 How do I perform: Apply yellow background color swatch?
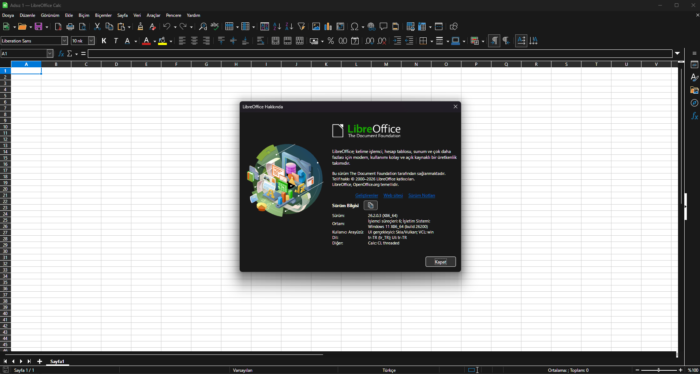pyautogui.click(x=162, y=41)
